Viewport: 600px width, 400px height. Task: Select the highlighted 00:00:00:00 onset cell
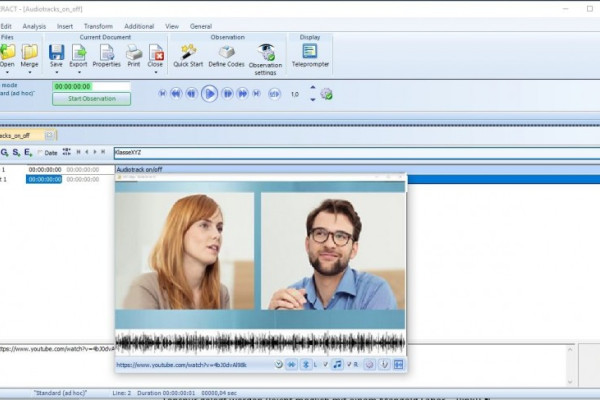pyautogui.click(x=44, y=179)
